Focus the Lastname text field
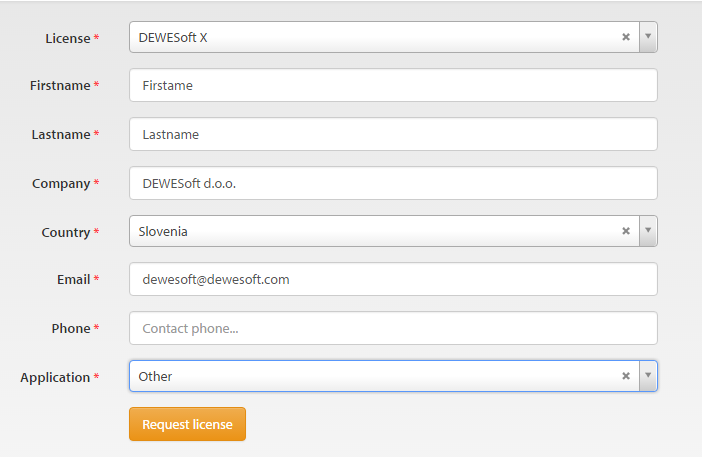The width and height of the screenshot is (702, 457). pyautogui.click(x=393, y=134)
